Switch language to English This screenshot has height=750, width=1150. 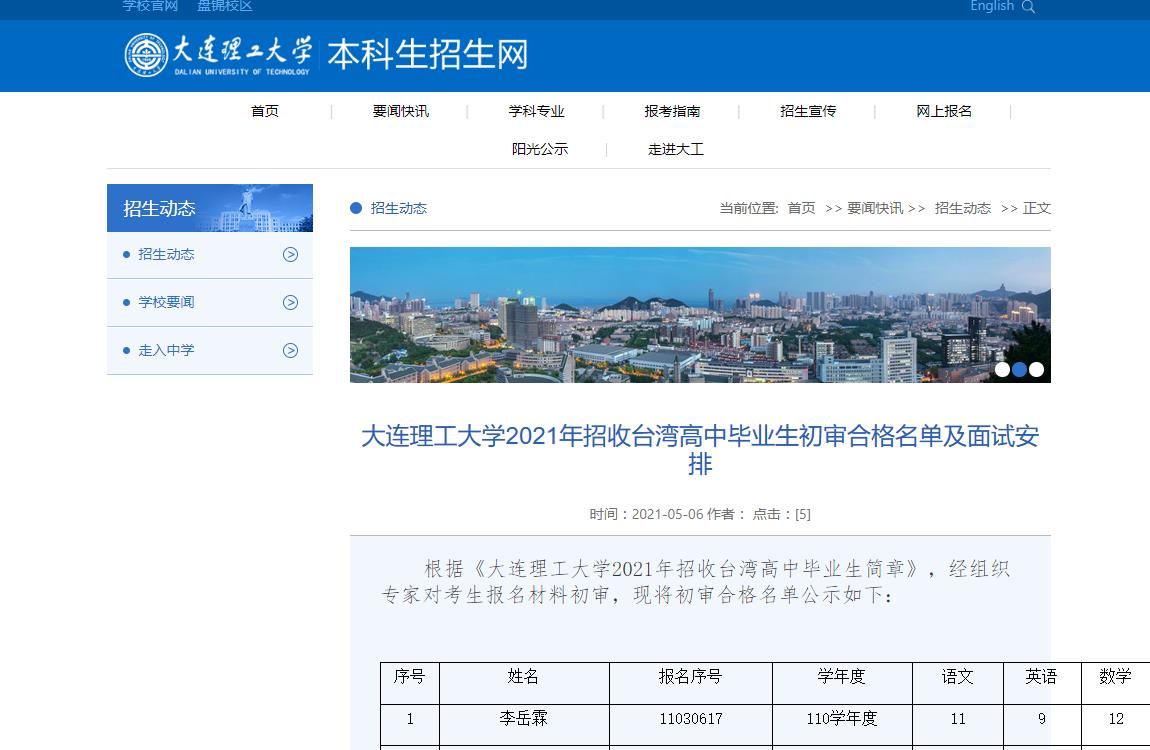tap(991, 7)
